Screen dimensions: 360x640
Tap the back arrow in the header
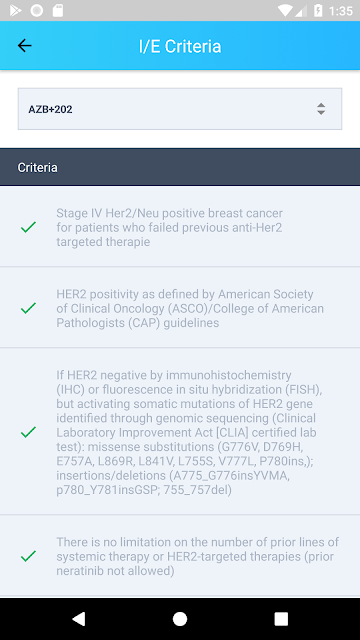(x=24, y=46)
